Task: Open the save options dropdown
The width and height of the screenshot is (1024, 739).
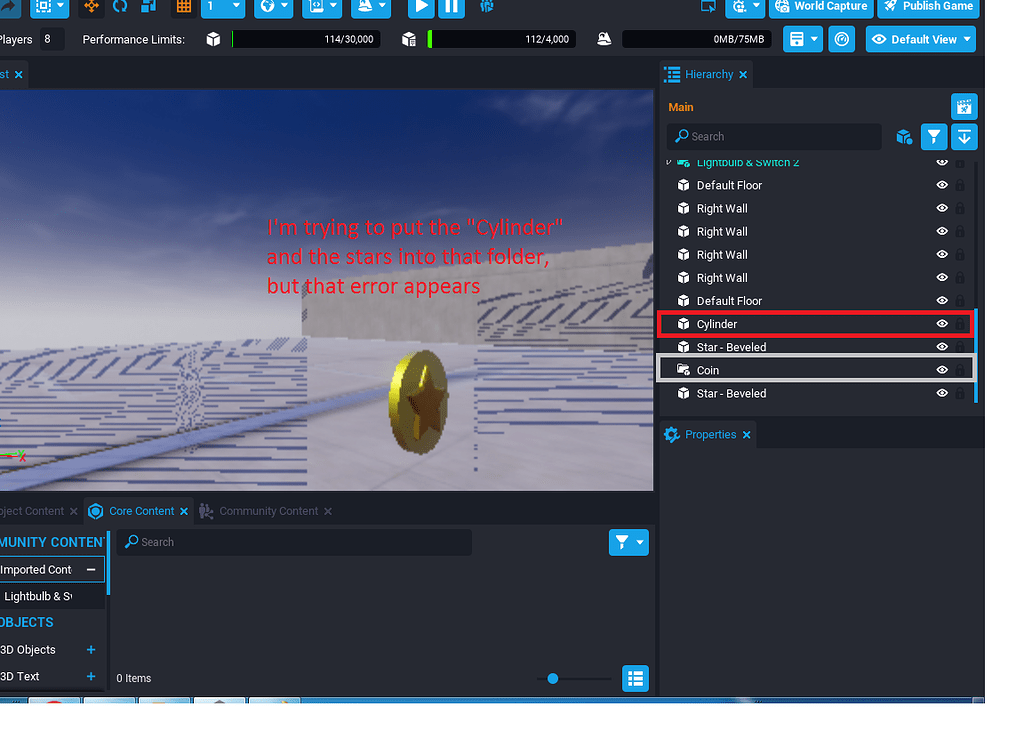Action: click(803, 39)
